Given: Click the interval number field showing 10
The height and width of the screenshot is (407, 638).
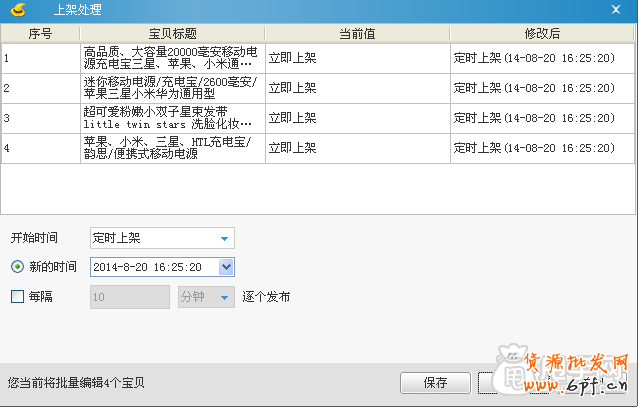Looking at the screenshot, I should (129, 297).
